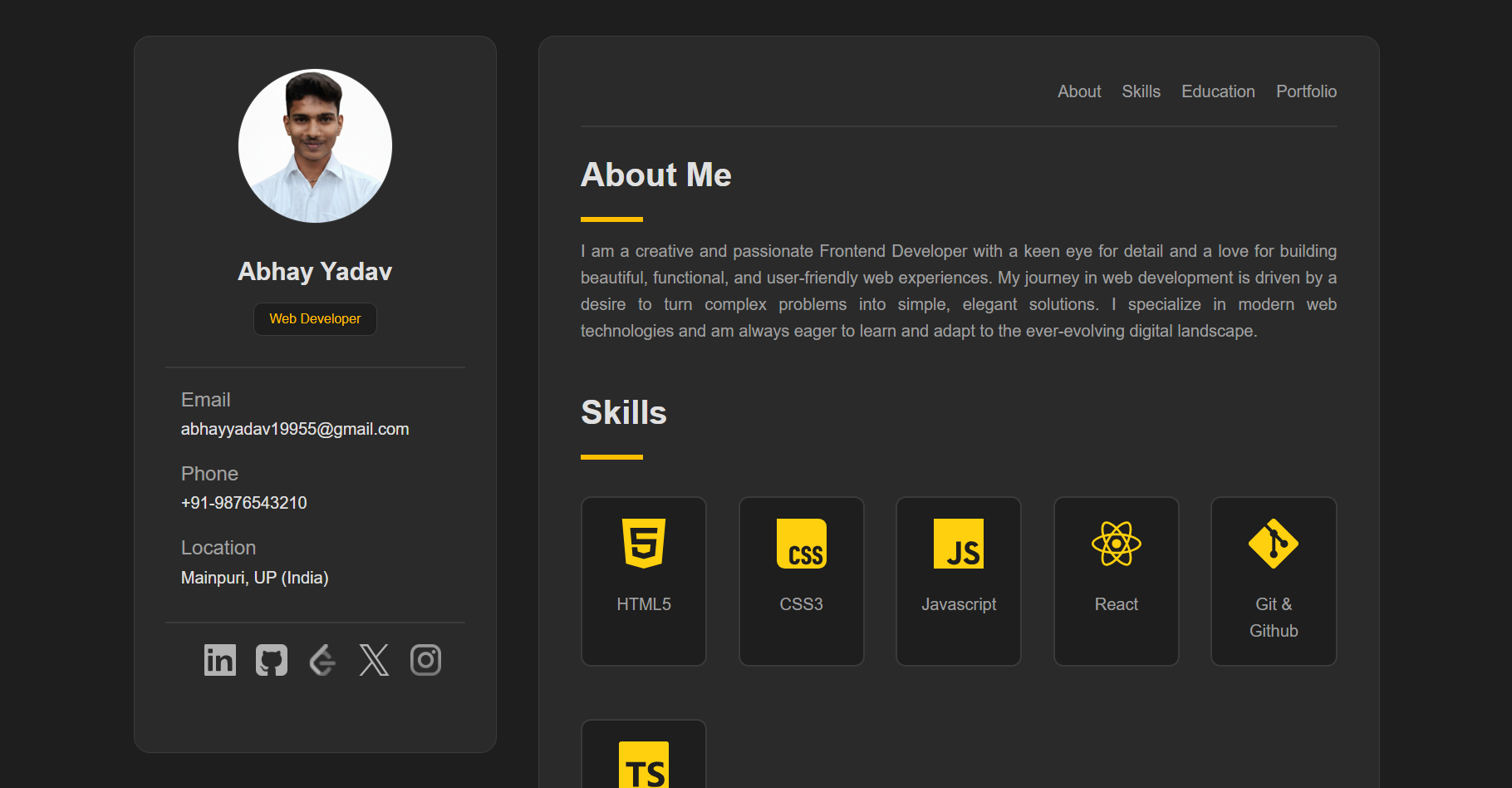Click the About Me description paragraph
1512x788 pixels.
(x=959, y=291)
